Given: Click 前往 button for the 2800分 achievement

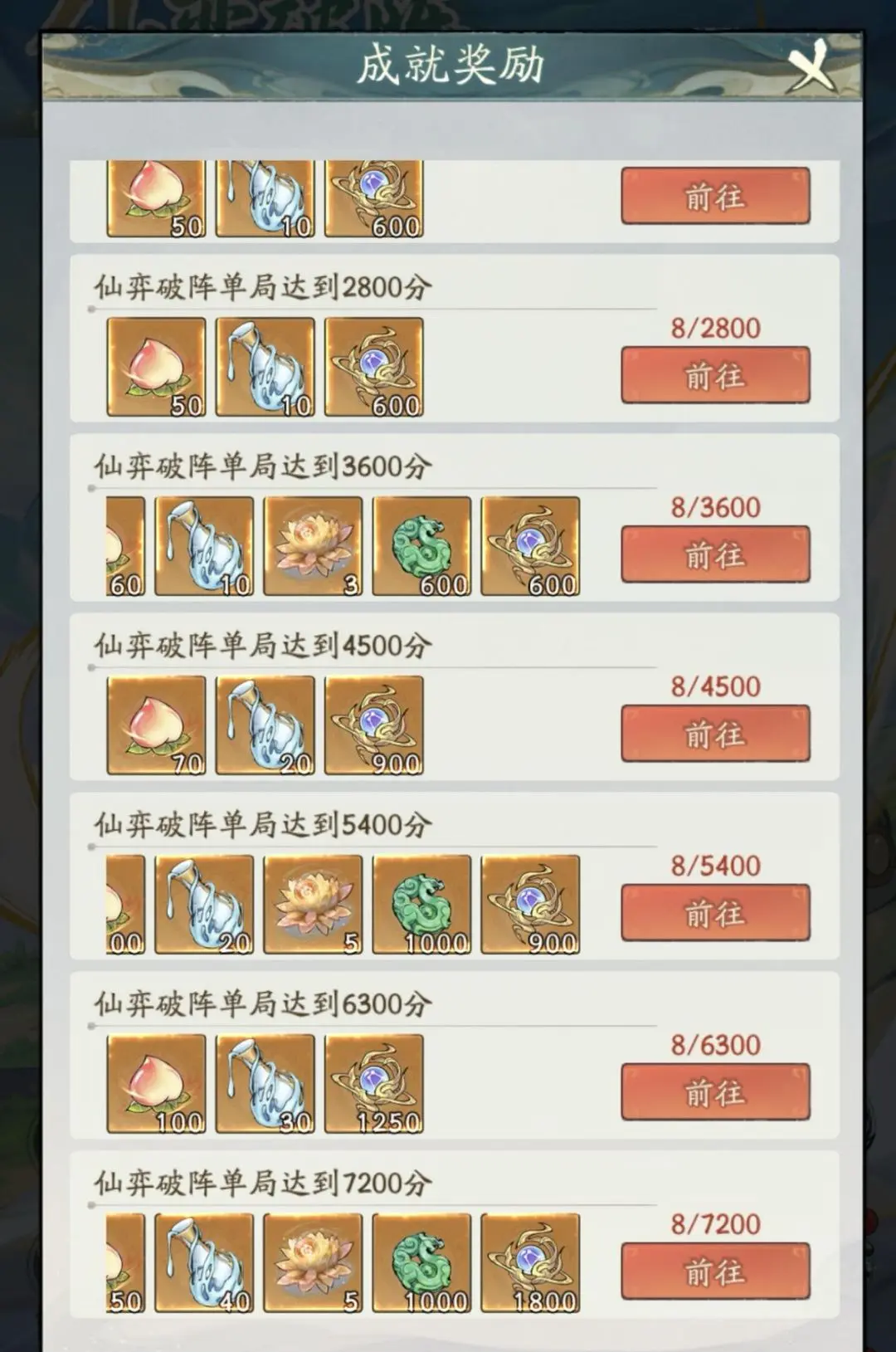Looking at the screenshot, I should tap(715, 376).
